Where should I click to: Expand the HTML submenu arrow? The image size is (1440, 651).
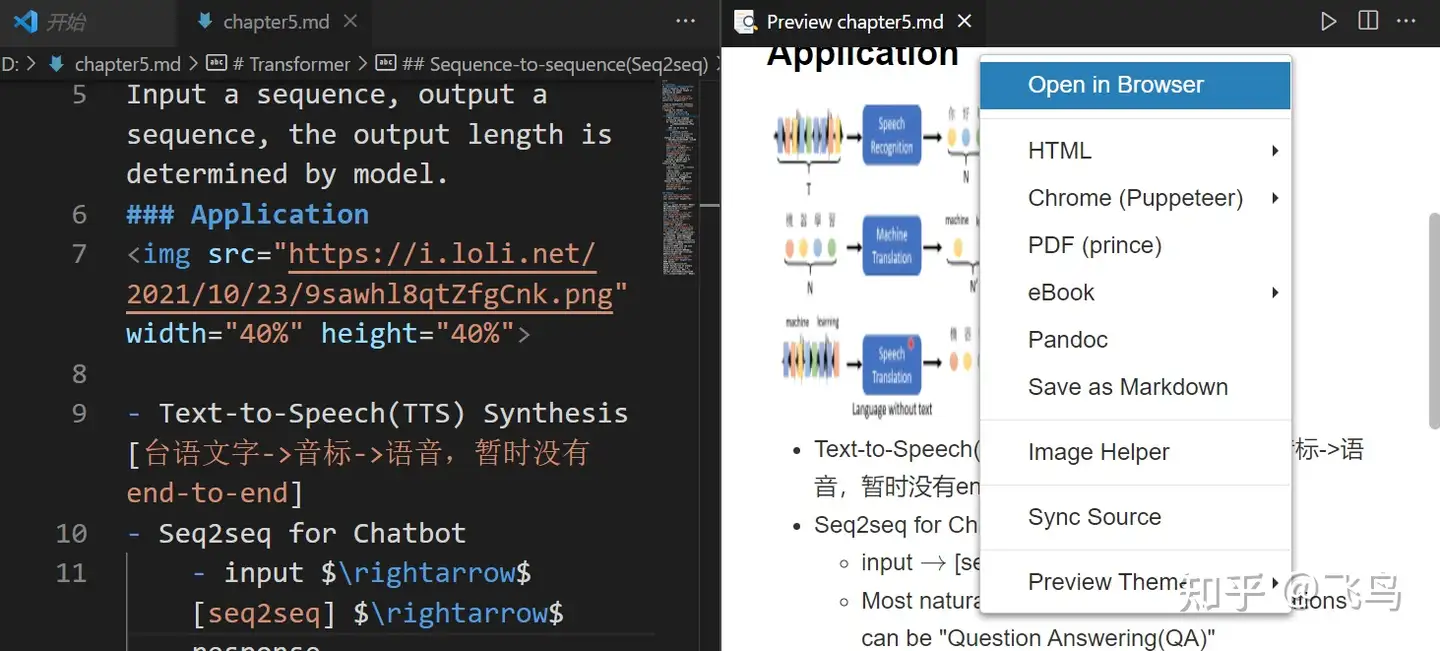click(1275, 151)
